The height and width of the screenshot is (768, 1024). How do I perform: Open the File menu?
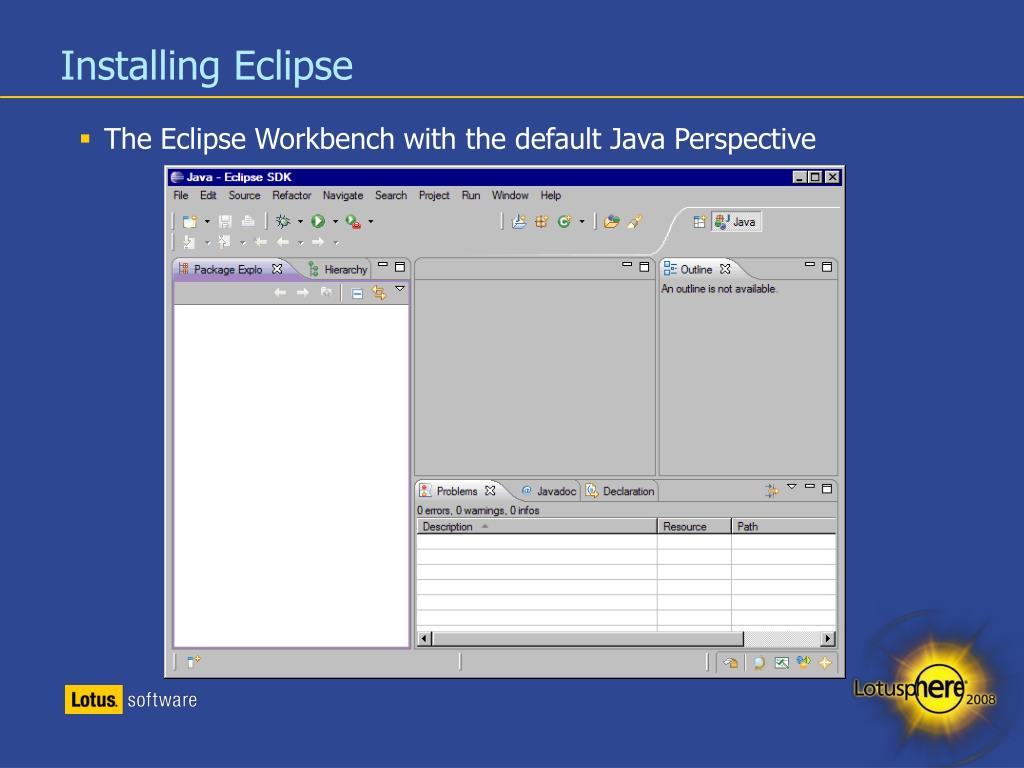point(180,195)
